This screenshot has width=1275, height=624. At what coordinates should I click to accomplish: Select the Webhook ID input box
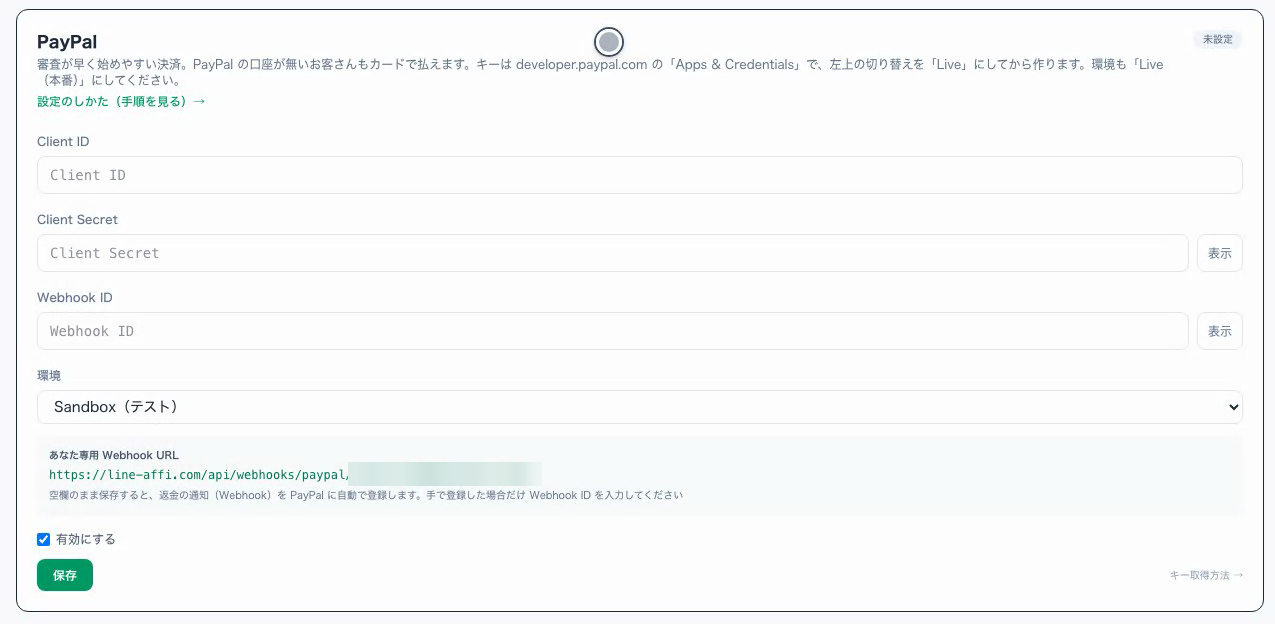[x=612, y=331]
